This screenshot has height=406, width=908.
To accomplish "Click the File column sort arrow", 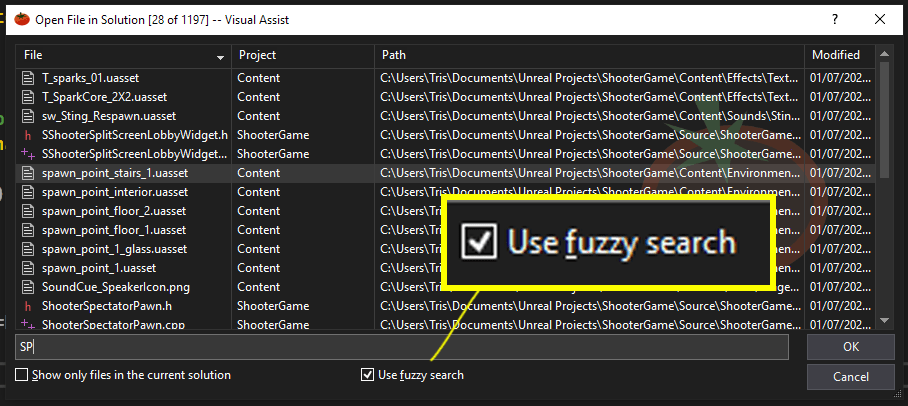I will point(220,57).
